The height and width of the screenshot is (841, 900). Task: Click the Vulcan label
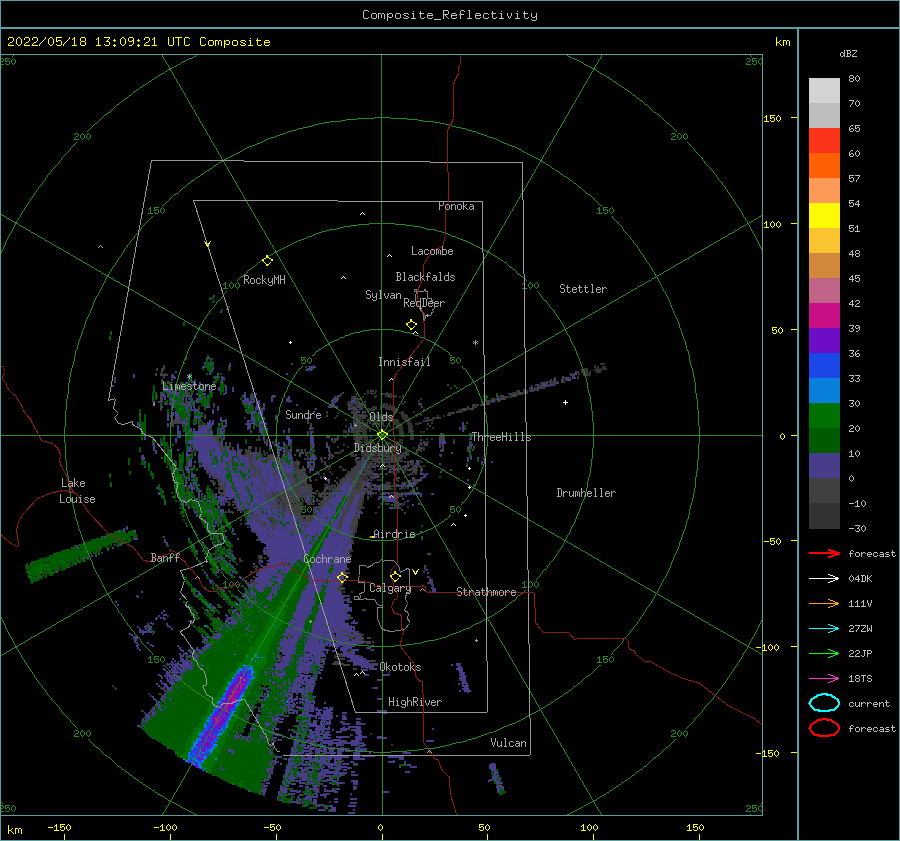pos(509,743)
